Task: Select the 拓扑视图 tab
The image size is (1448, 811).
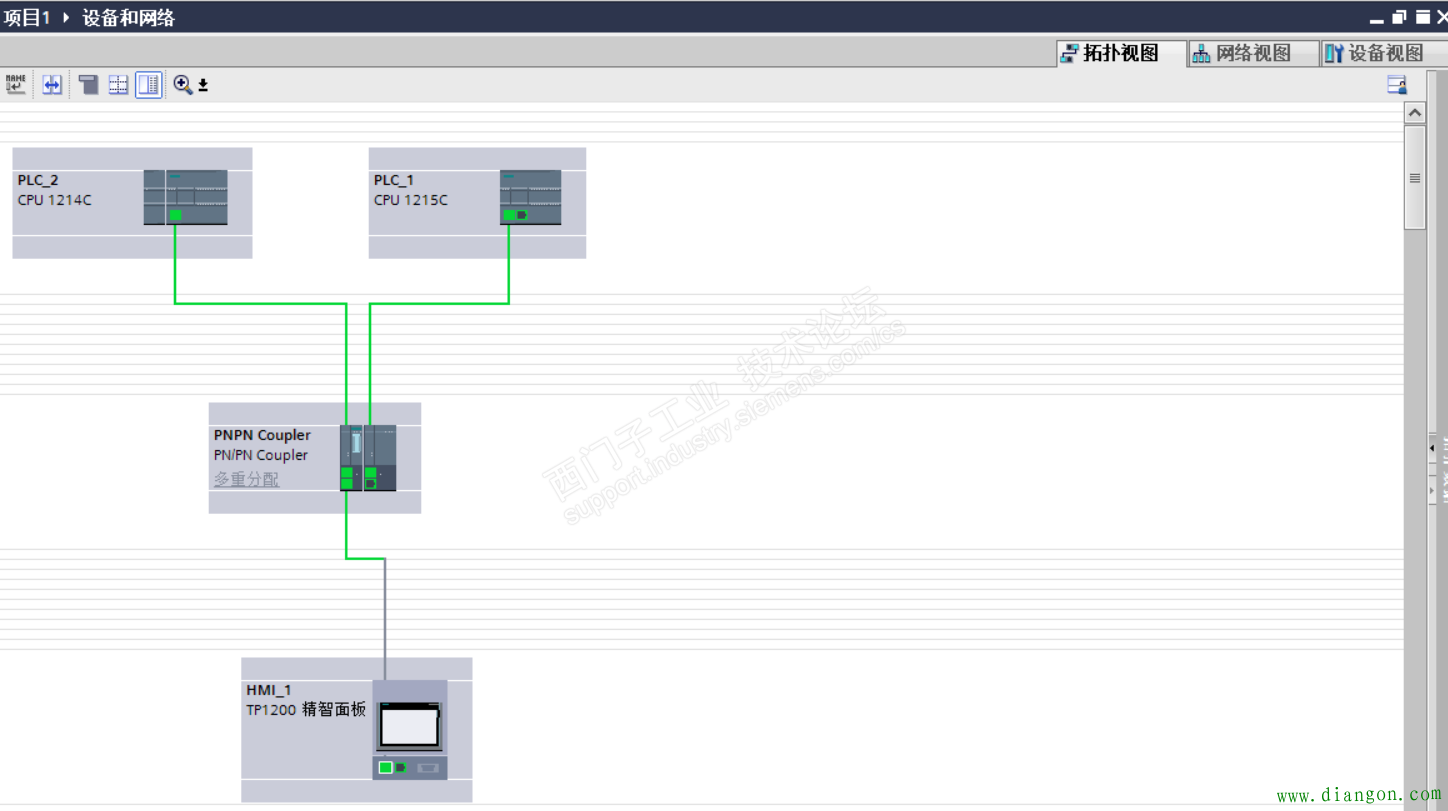Action: click(1110, 53)
